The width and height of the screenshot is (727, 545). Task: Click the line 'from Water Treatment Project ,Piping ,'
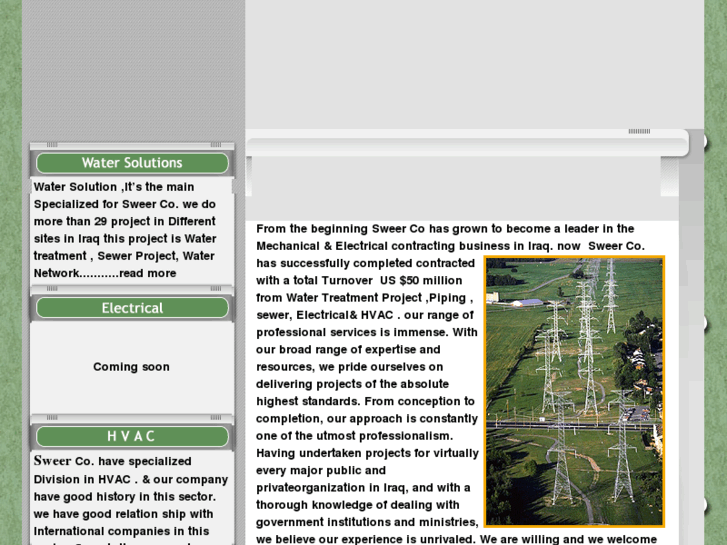pos(364,298)
